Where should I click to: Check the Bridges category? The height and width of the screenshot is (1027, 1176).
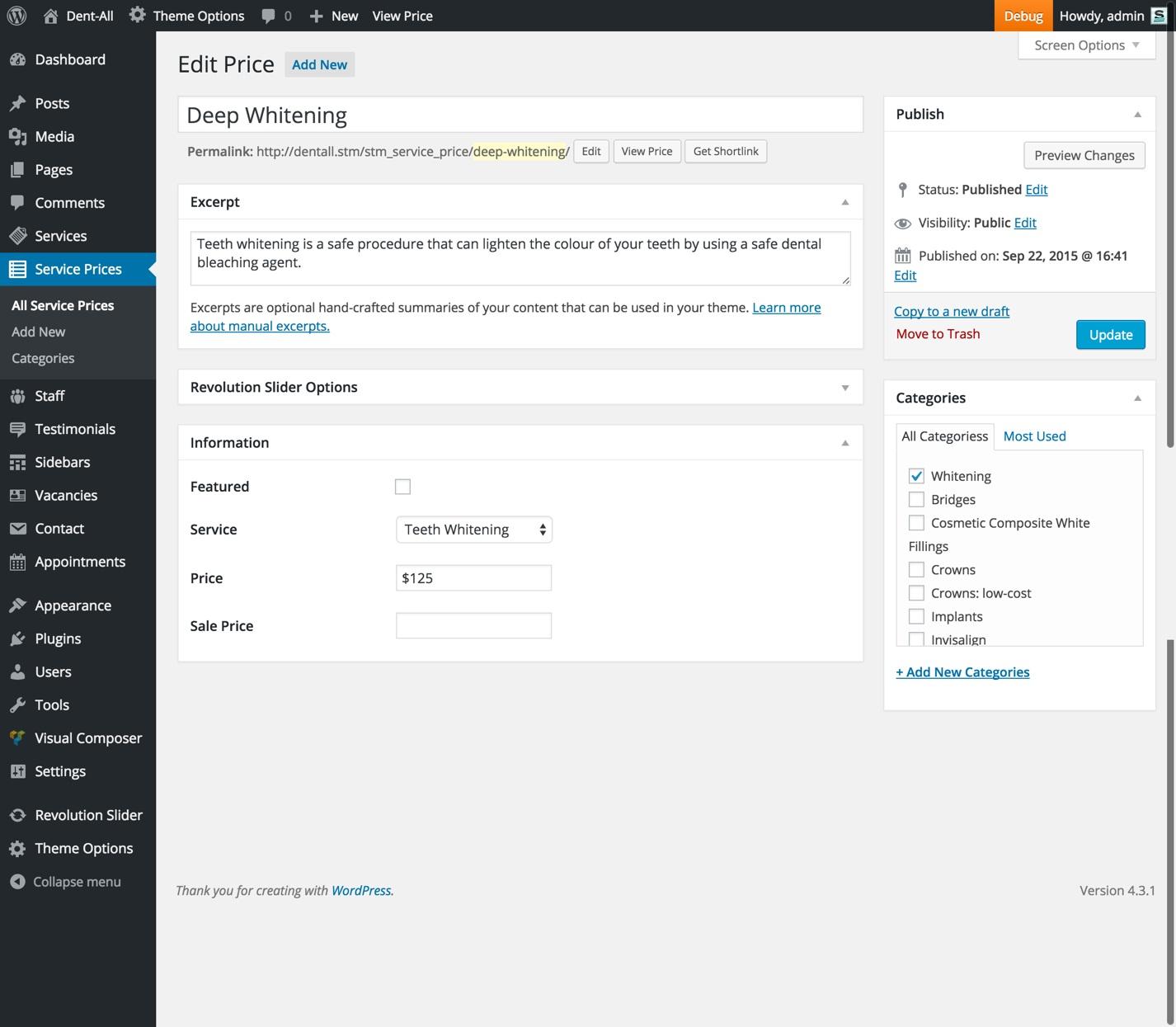tap(916, 499)
